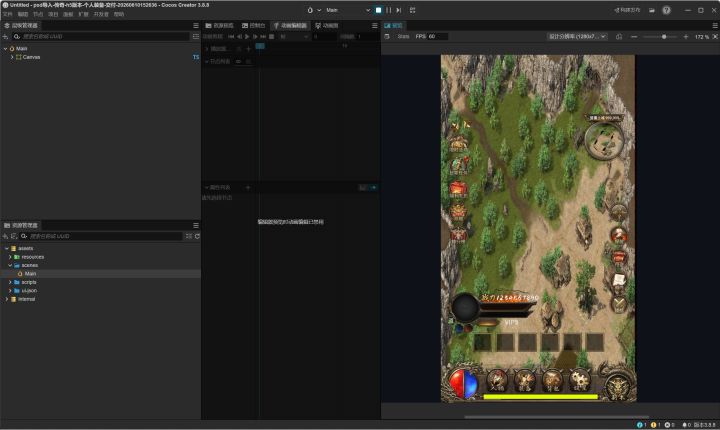Select the Canvas node row
This screenshot has height=430, width=720.
tap(100, 57)
